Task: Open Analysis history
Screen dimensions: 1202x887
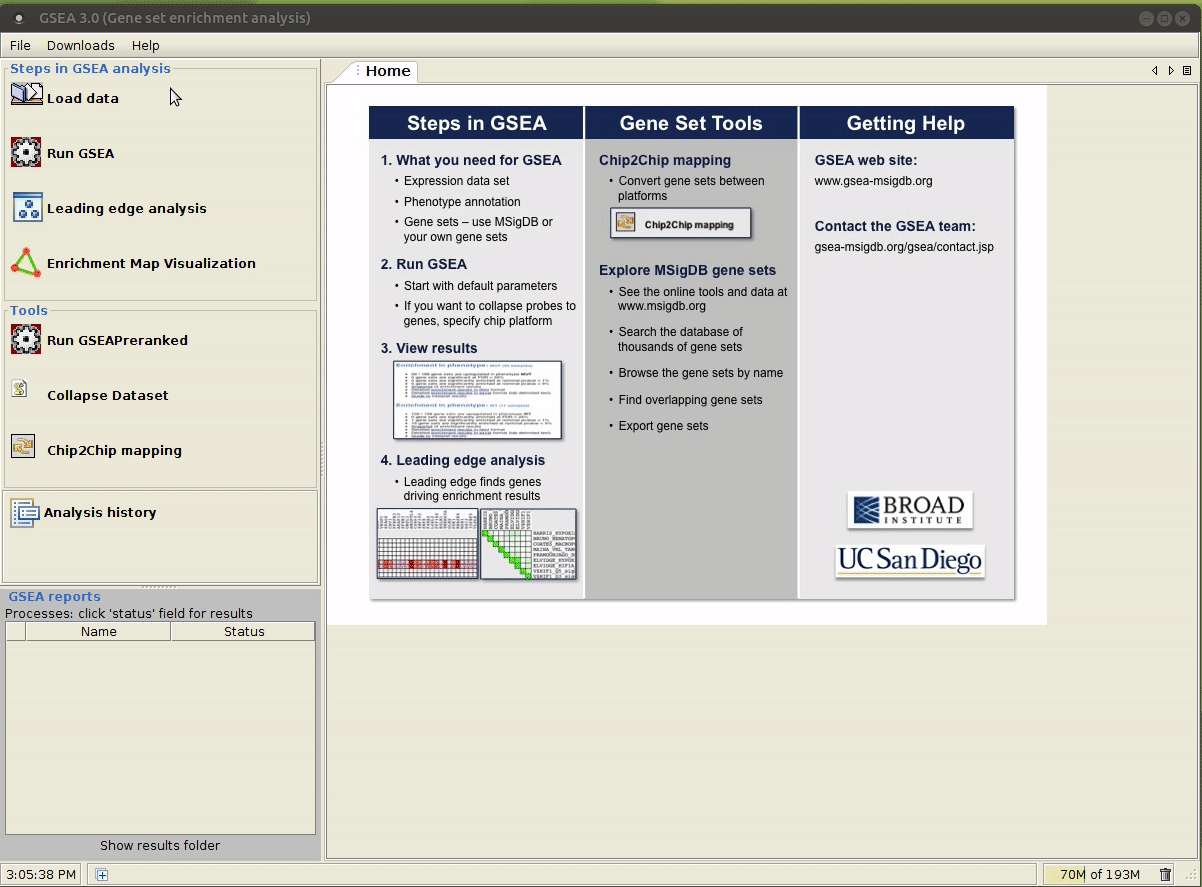Action: (x=100, y=513)
